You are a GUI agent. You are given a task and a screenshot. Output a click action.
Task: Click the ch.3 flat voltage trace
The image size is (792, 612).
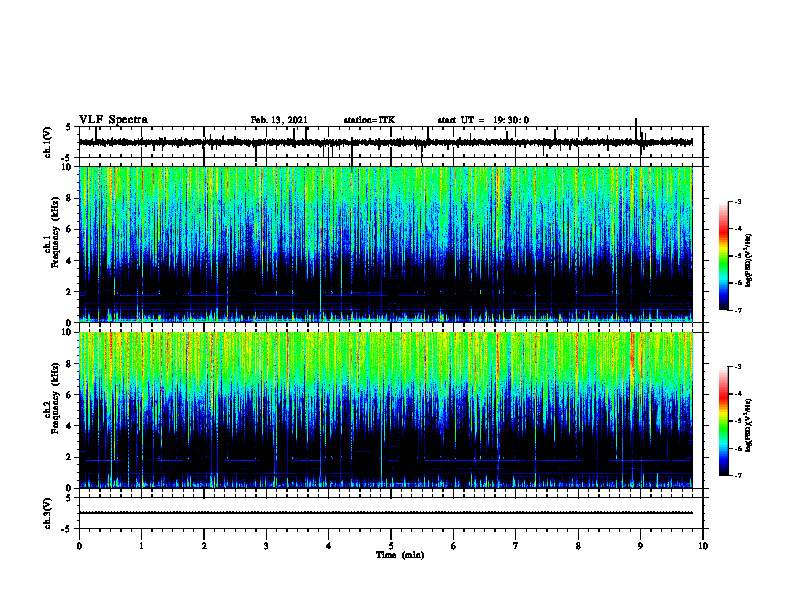385,513
